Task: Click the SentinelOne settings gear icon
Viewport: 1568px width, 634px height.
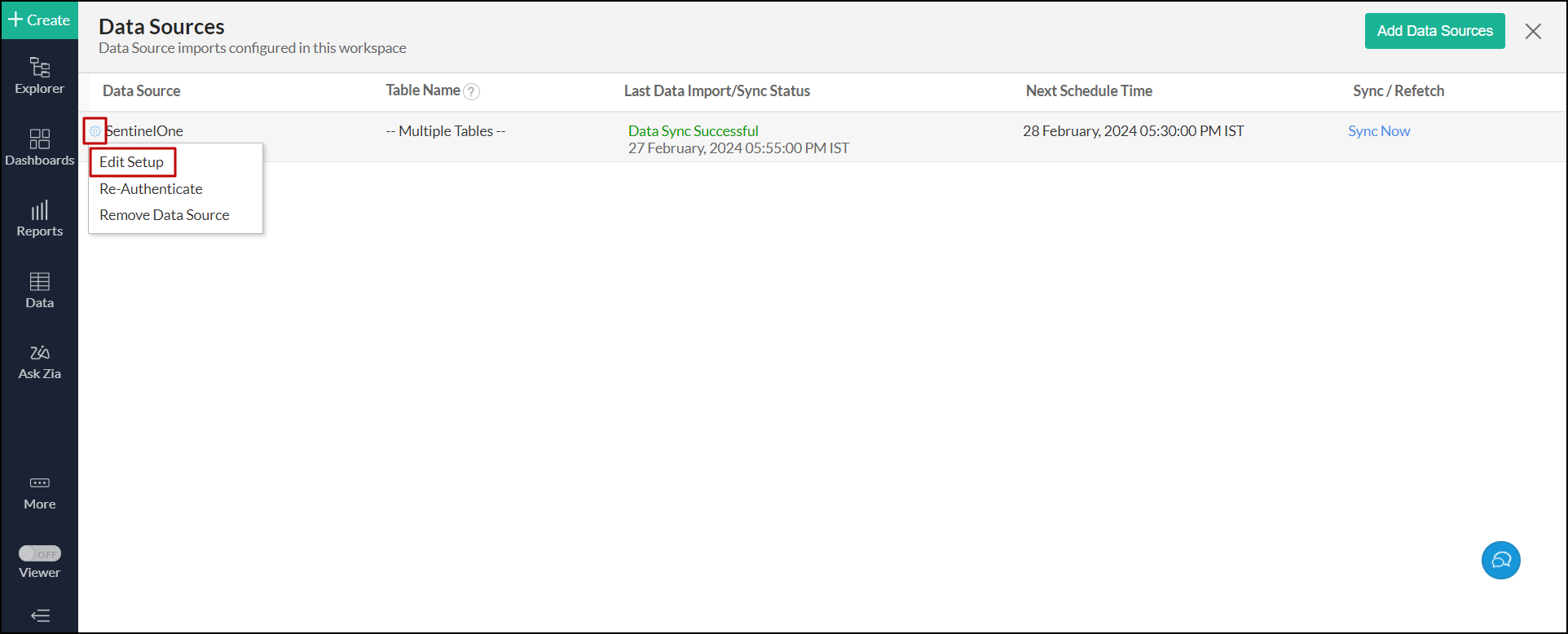Action: pyautogui.click(x=95, y=131)
